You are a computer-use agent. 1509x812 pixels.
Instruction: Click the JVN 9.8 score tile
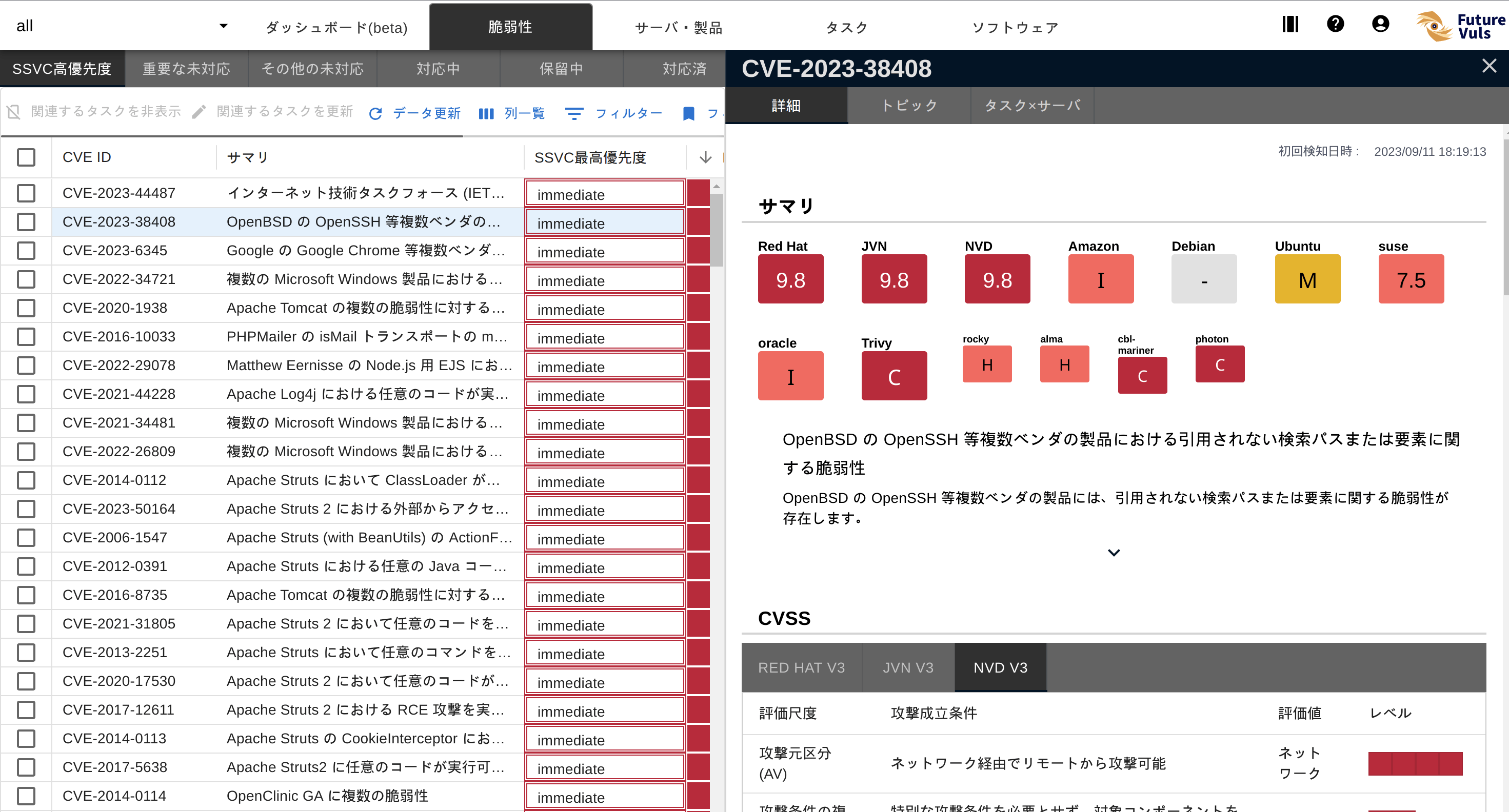pyautogui.click(x=894, y=279)
